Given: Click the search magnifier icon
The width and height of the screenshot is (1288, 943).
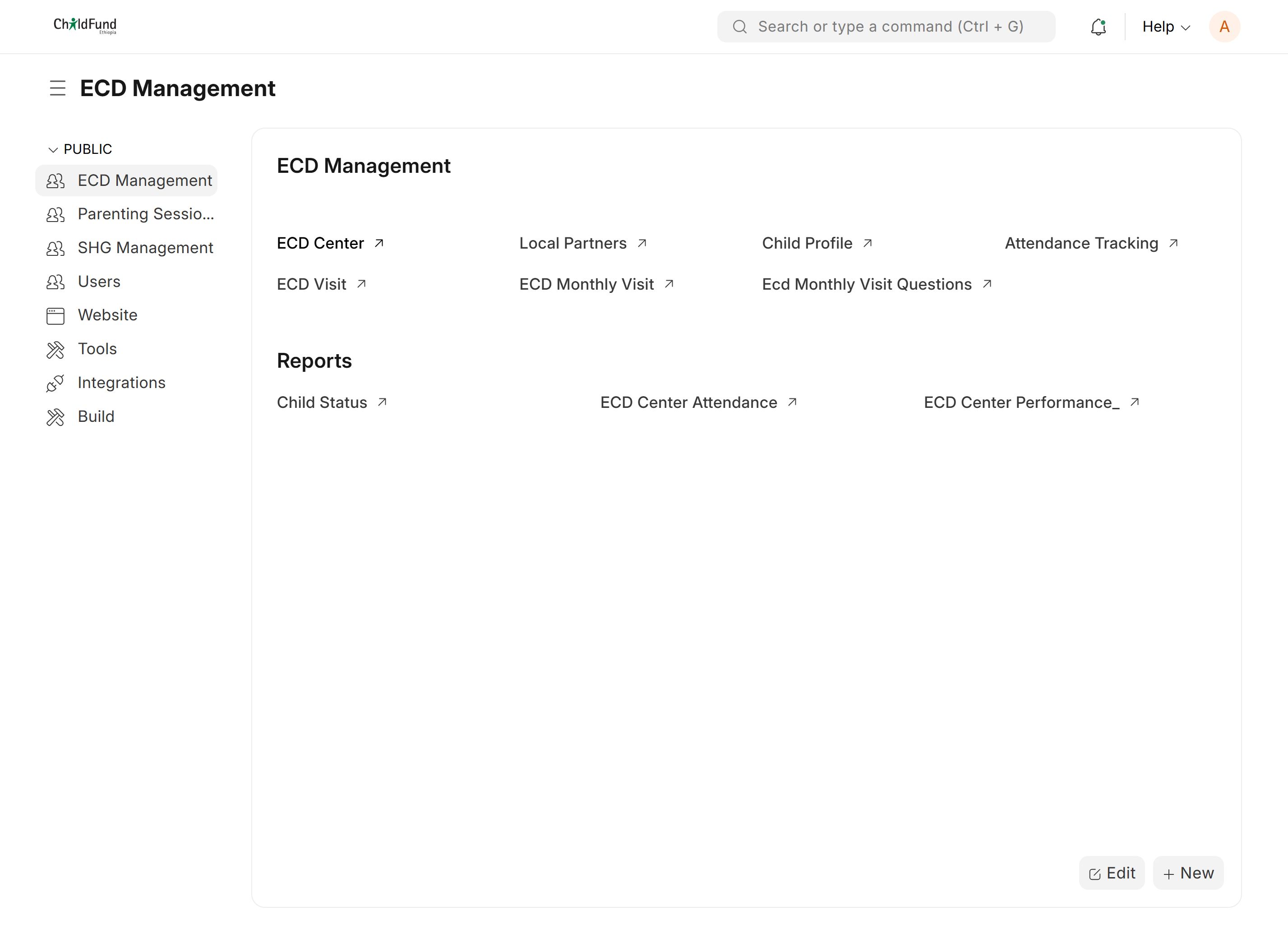Looking at the screenshot, I should [x=739, y=27].
